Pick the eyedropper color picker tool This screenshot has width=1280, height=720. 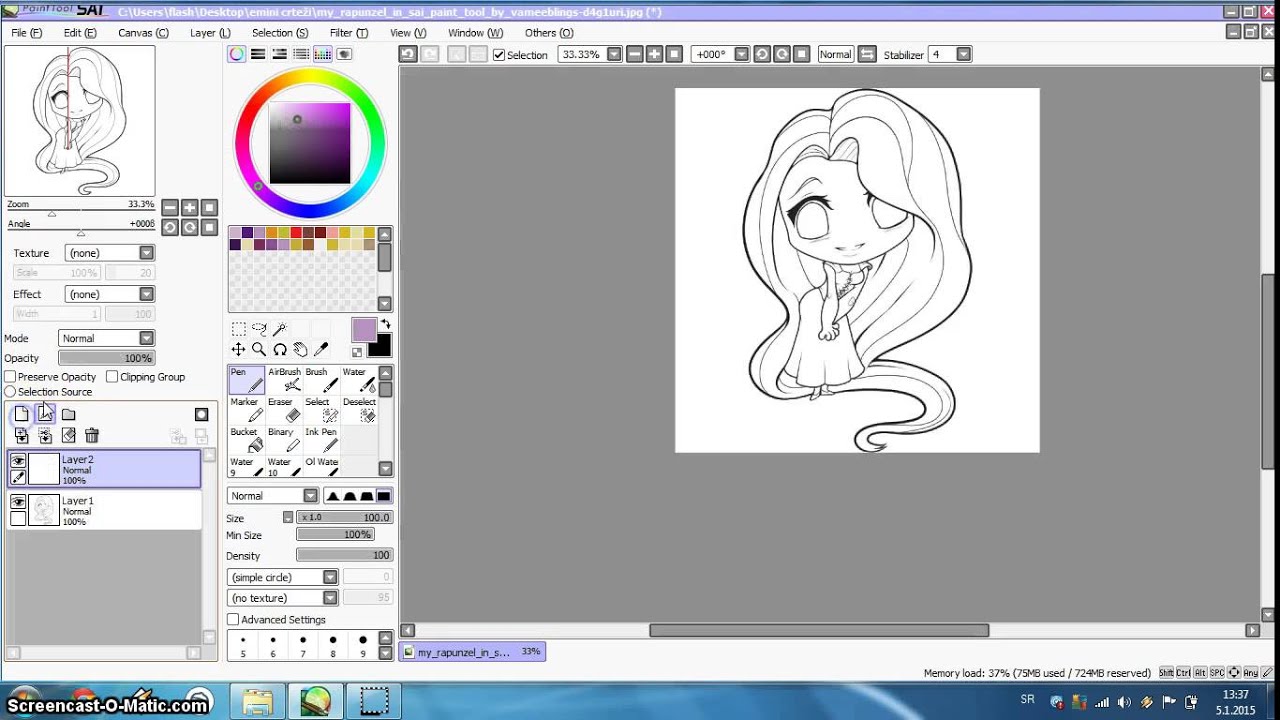pyautogui.click(x=321, y=349)
